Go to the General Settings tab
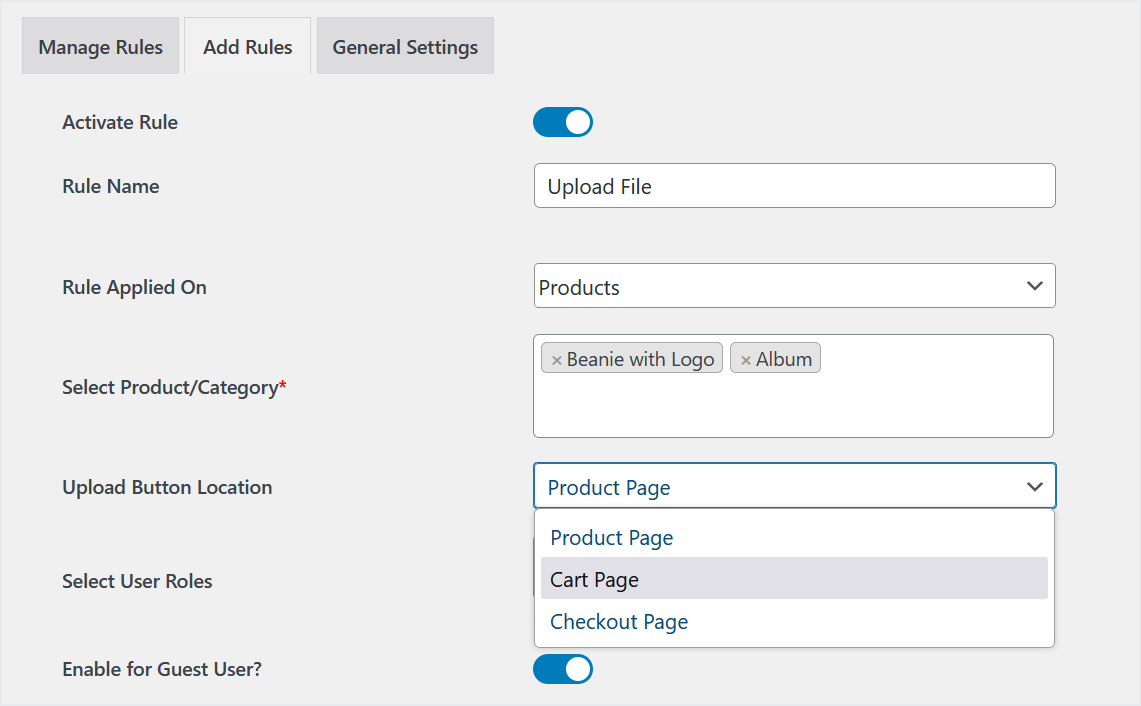This screenshot has height=706, width=1141. coord(405,47)
